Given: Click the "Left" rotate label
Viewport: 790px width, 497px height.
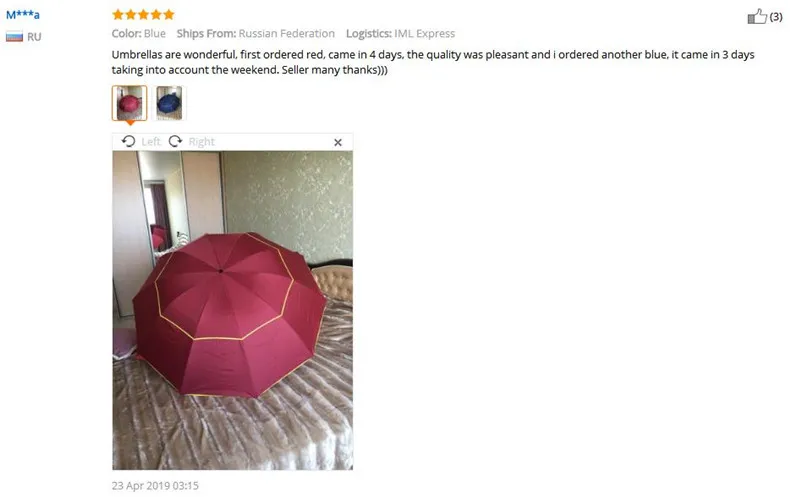Looking at the screenshot, I should (x=151, y=142).
